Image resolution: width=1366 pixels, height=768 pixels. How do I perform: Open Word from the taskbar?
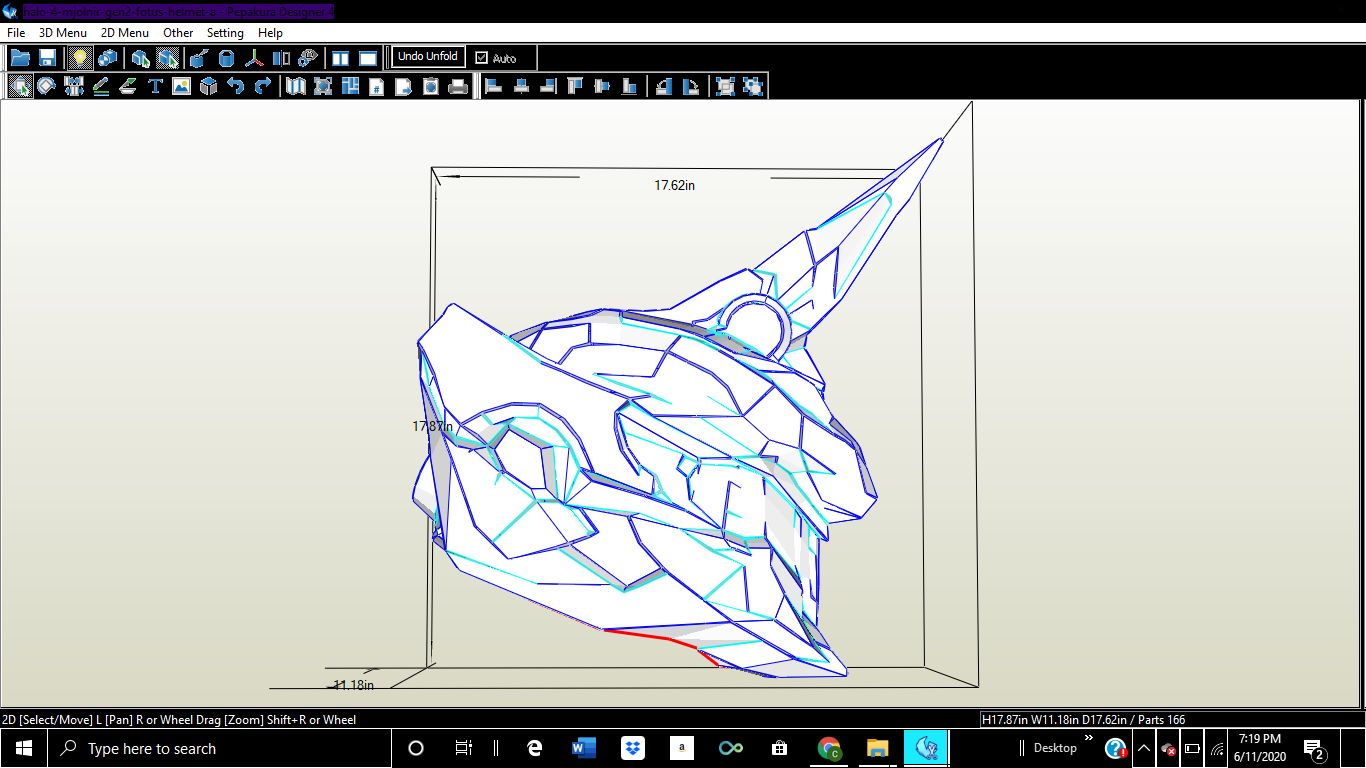tap(583, 748)
